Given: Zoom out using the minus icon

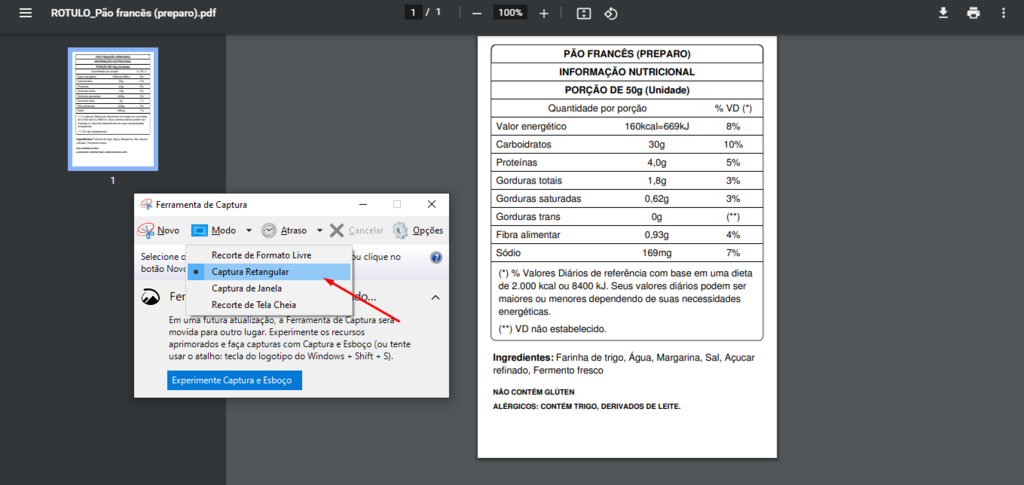Looking at the screenshot, I should coord(477,13).
